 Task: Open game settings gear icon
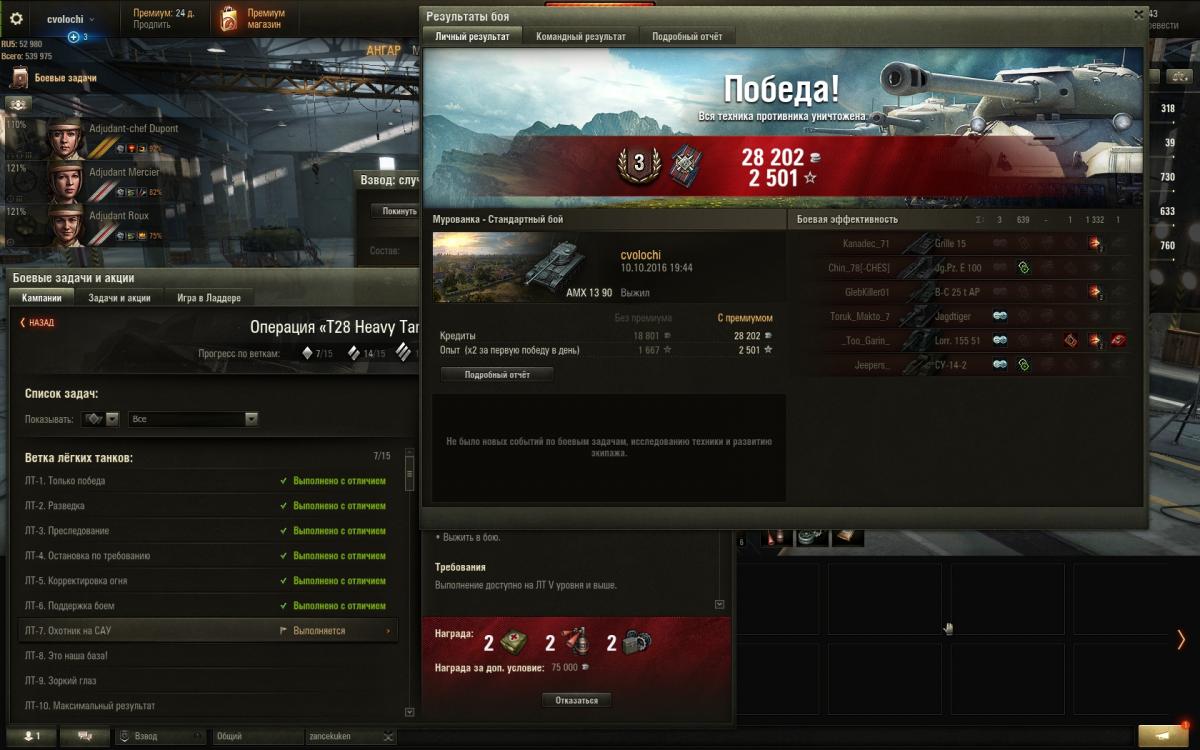tap(16, 19)
